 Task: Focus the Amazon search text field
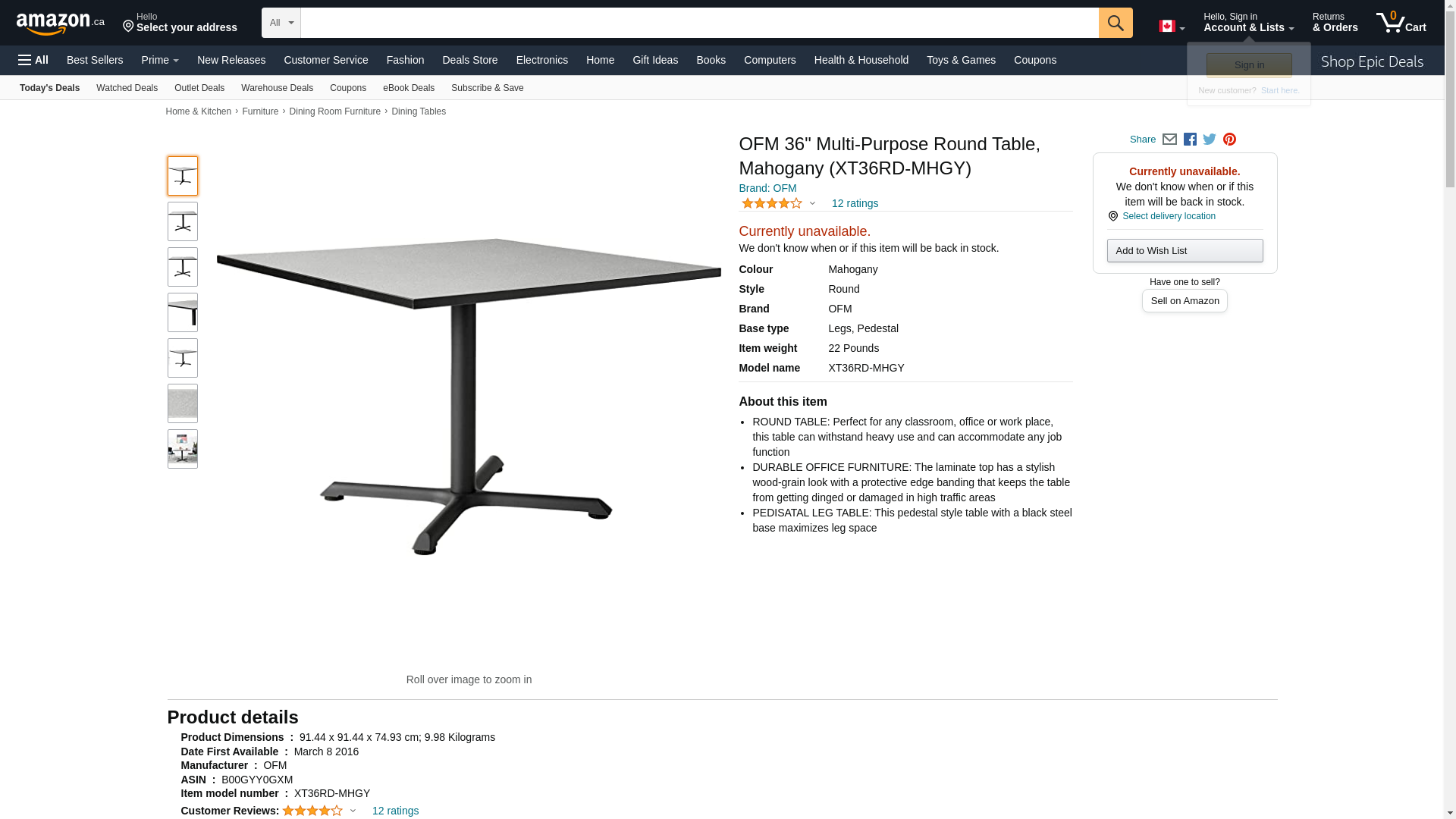coord(699,23)
